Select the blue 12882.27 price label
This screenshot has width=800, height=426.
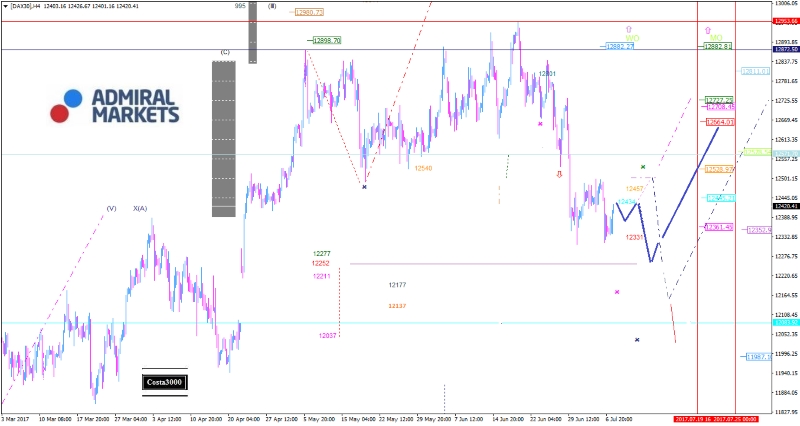(x=620, y=46)
